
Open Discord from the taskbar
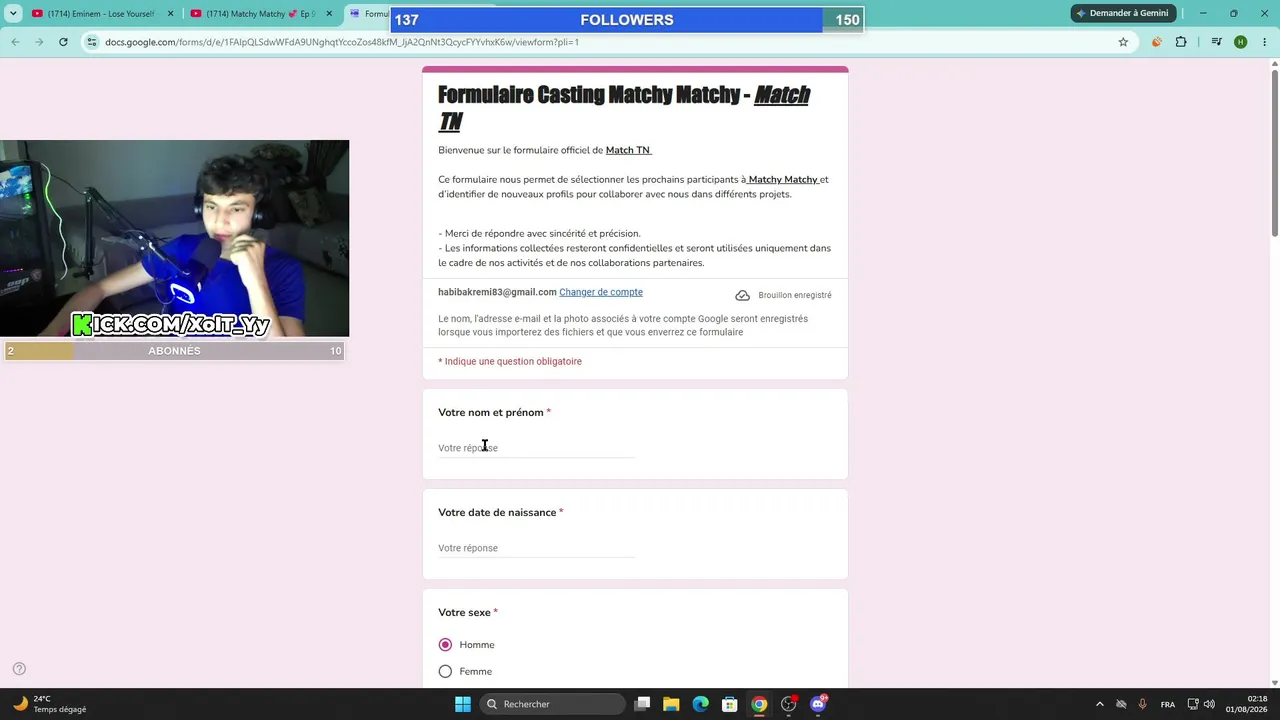tap(818, 704)
